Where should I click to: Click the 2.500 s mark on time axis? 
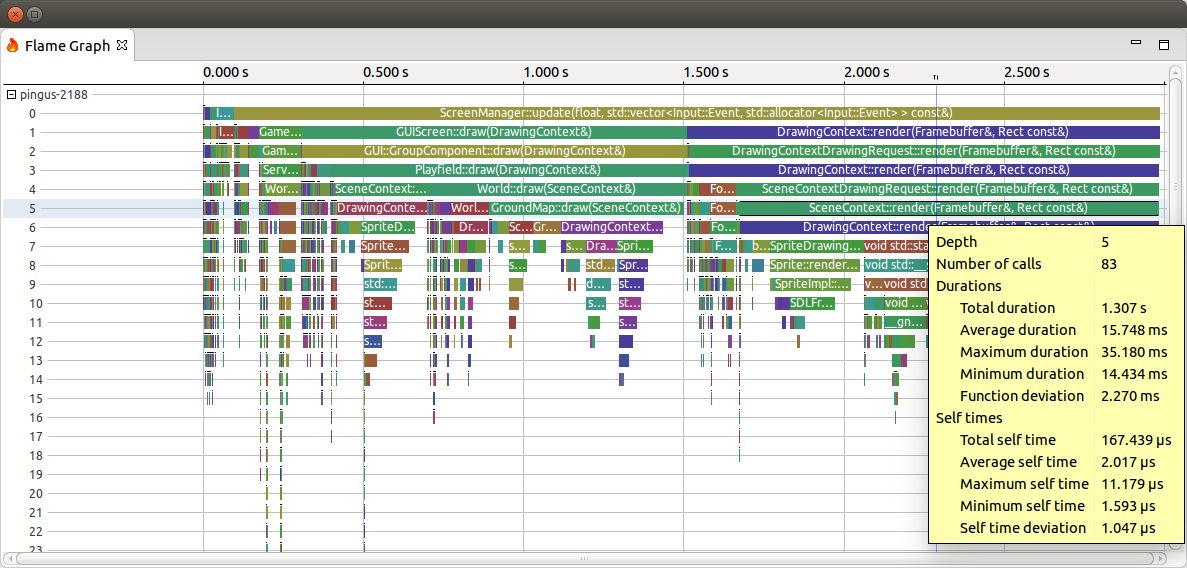coord(1026,72)
